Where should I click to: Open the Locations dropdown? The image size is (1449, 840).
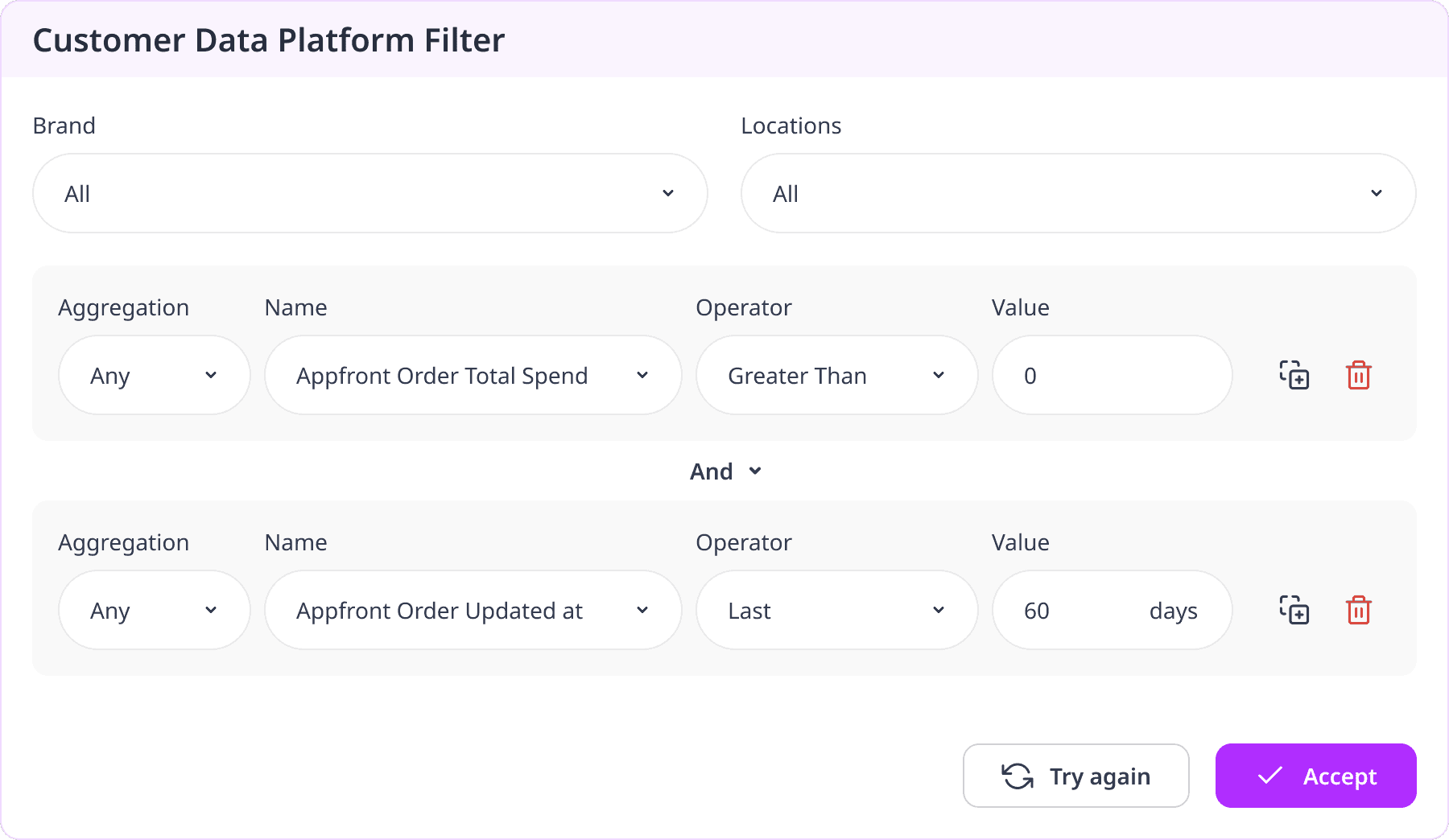point(1079,193)
